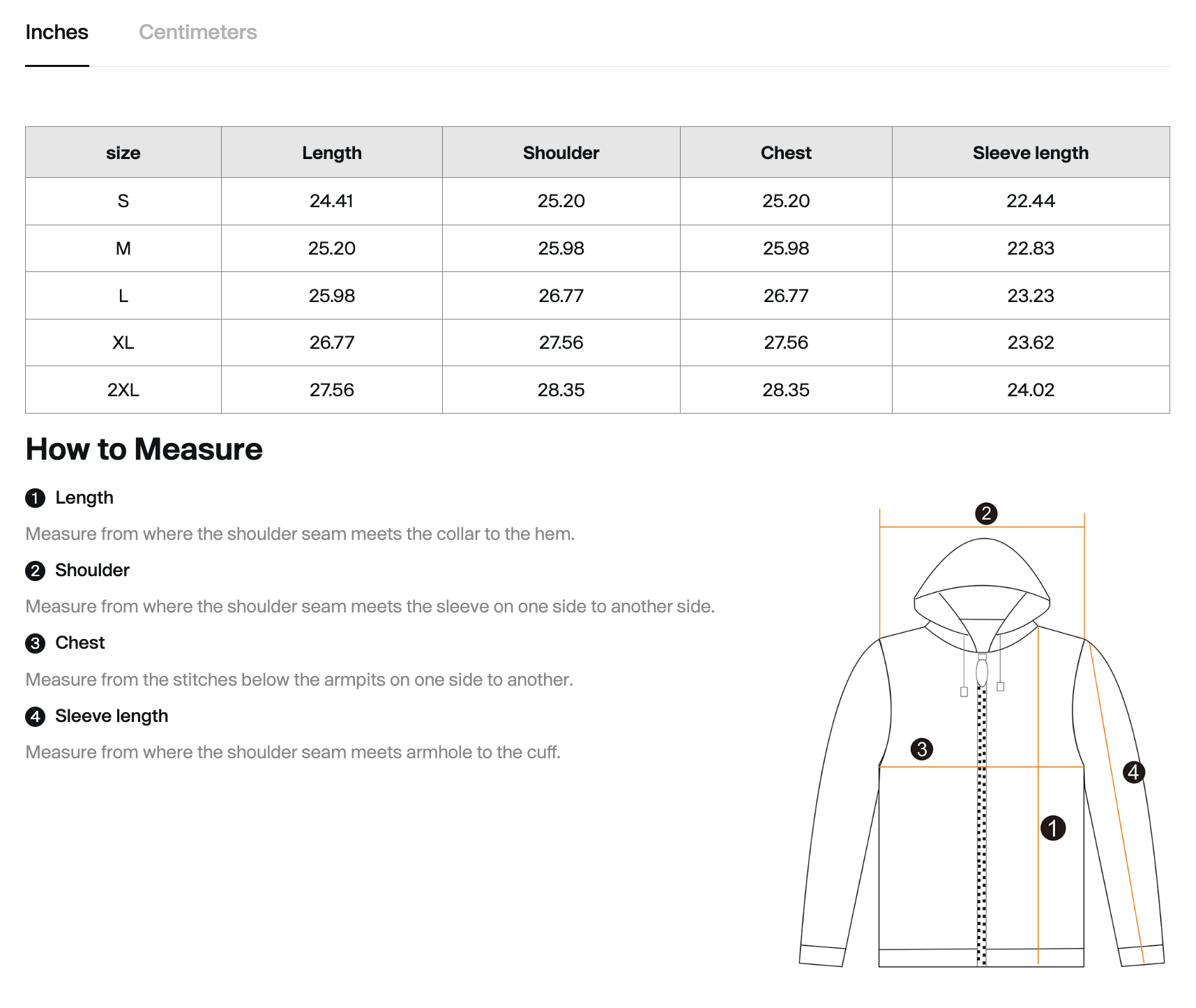Click the number 1 Length bullet icon
This screenshot has height=1008, width=1196.
pyautogui.click(x=35, y=498)
